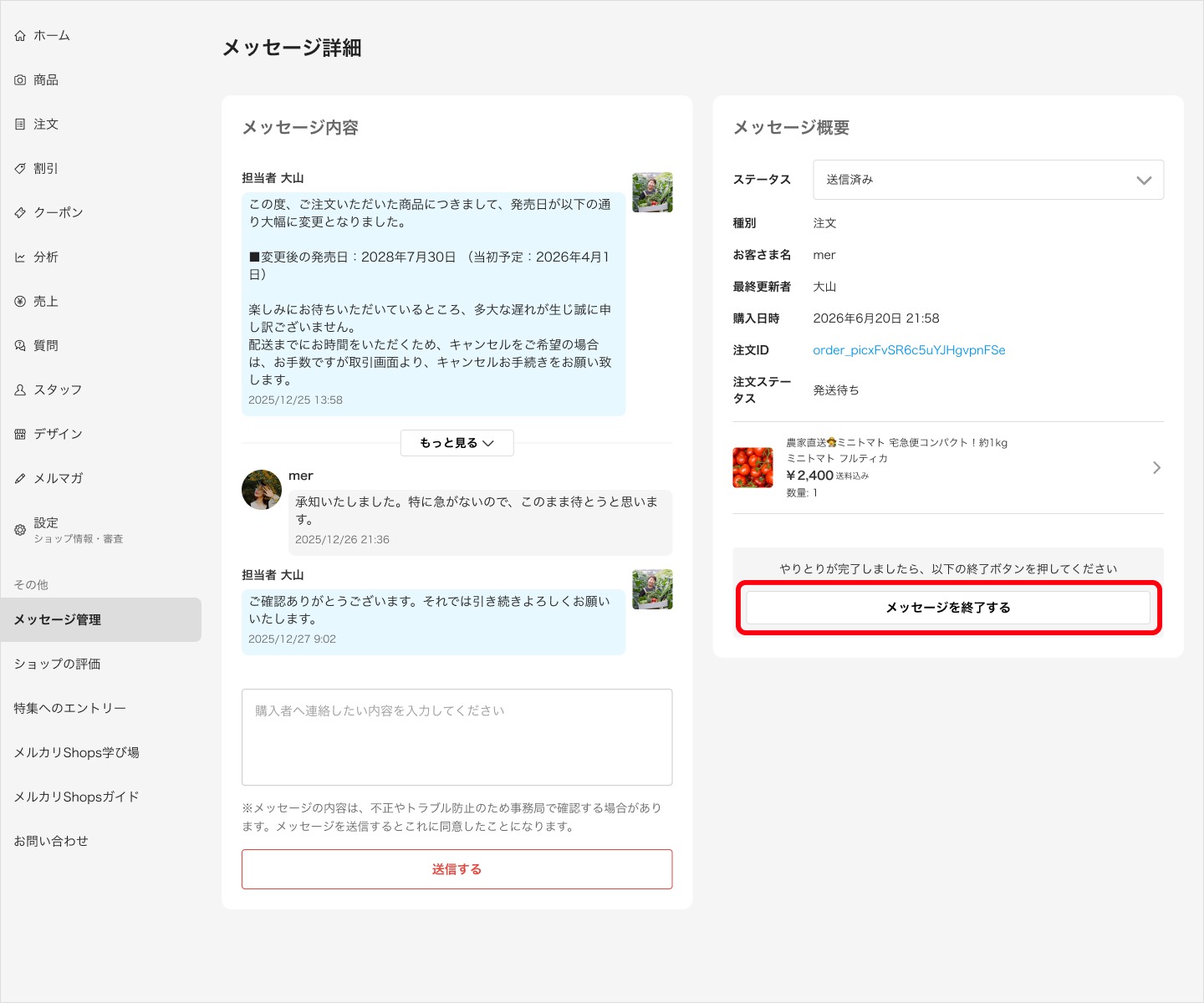Click the mer customer avatar
Screen dimensions: 1204x1003
click(262, 490)
